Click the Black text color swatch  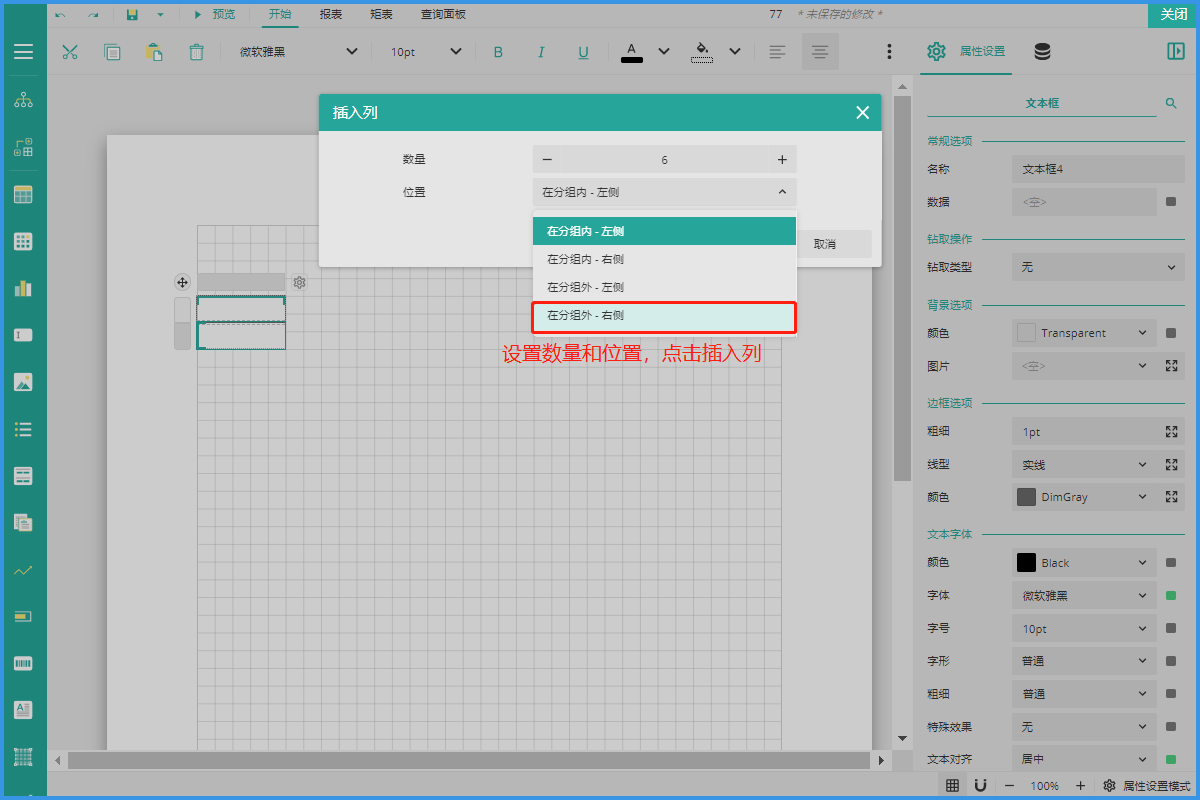coord(1026,563)
